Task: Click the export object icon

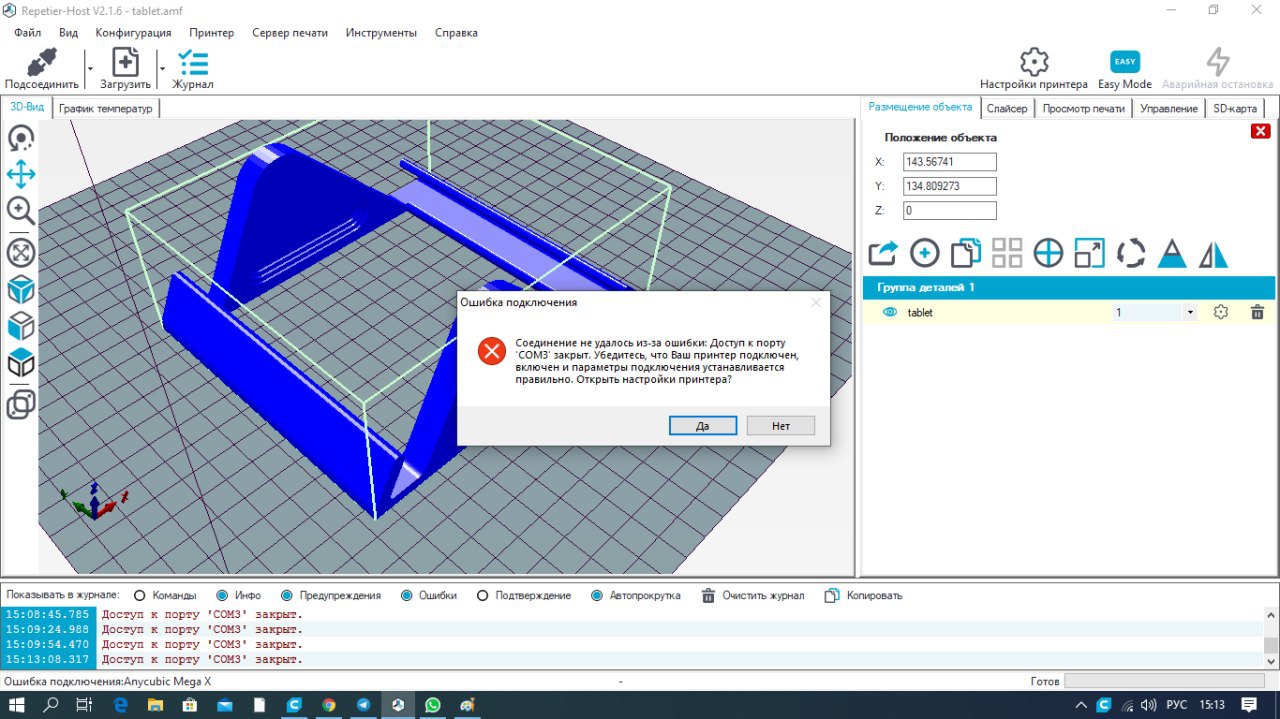Action: click(x=883, y=253)
